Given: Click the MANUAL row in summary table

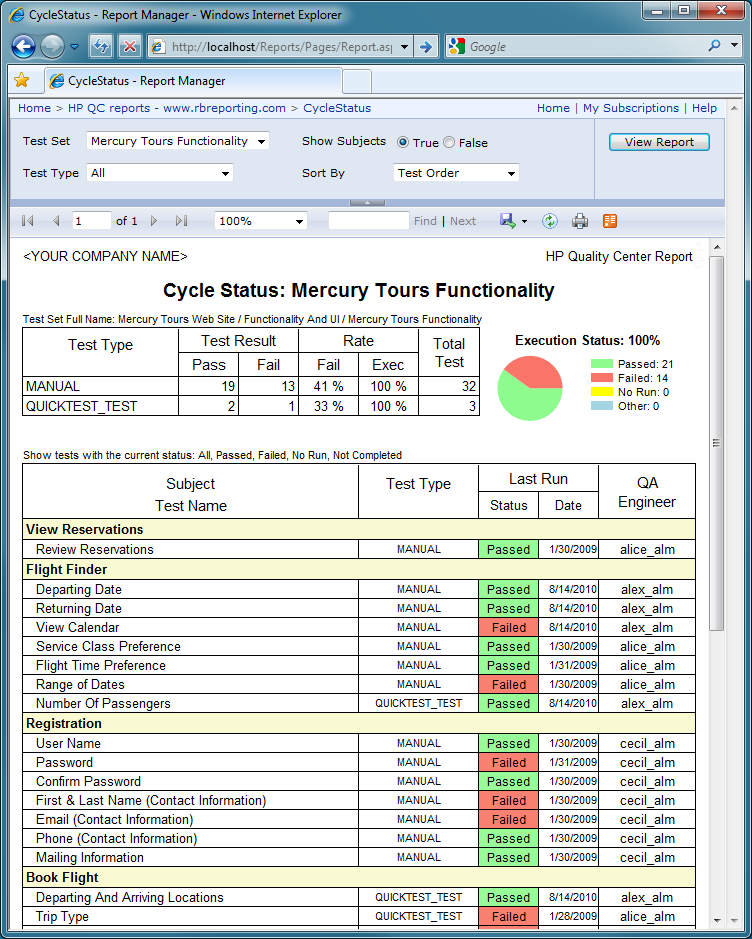Looking at the screenshot, I should 251,386.
